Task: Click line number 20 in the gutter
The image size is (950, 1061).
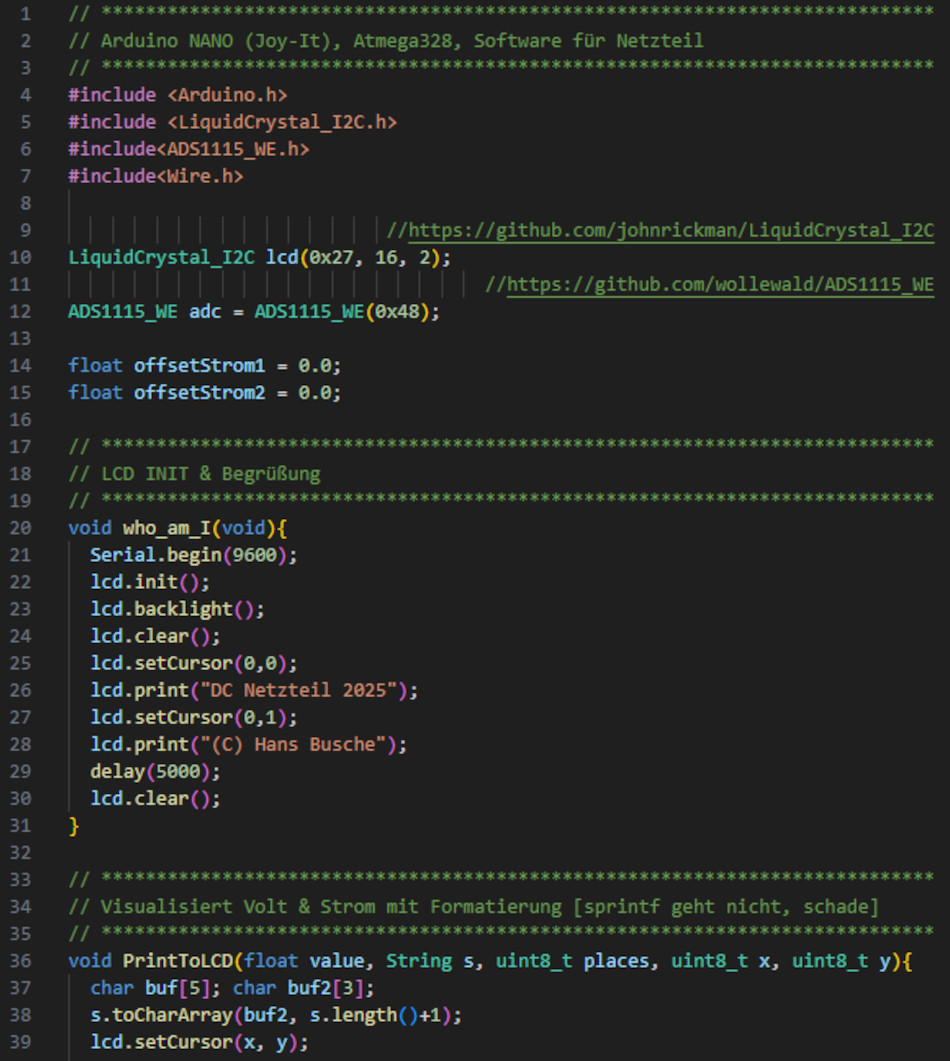Action: point(24,527)
